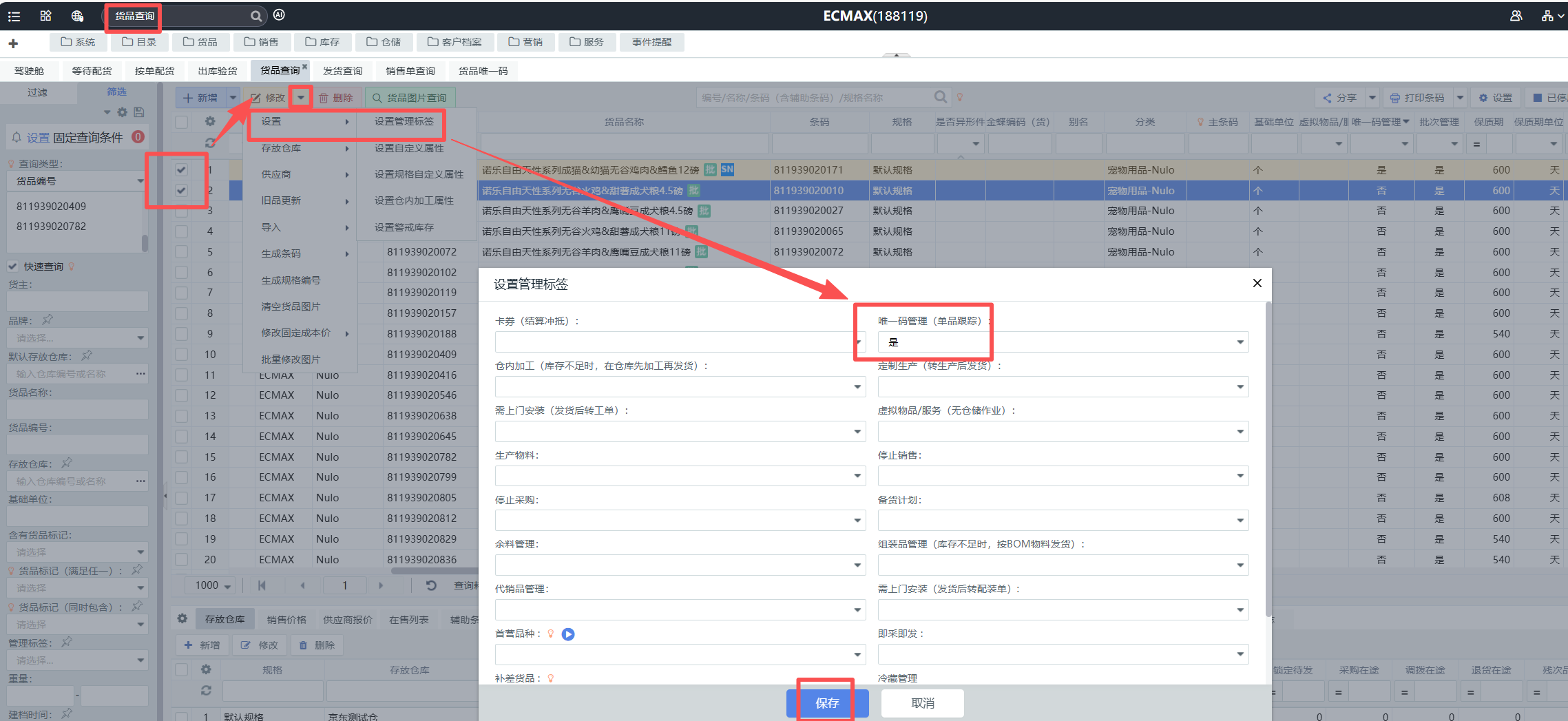Click the search magnifier in top search box
This screenshot has width=1568, height=721.
[255, 16]
